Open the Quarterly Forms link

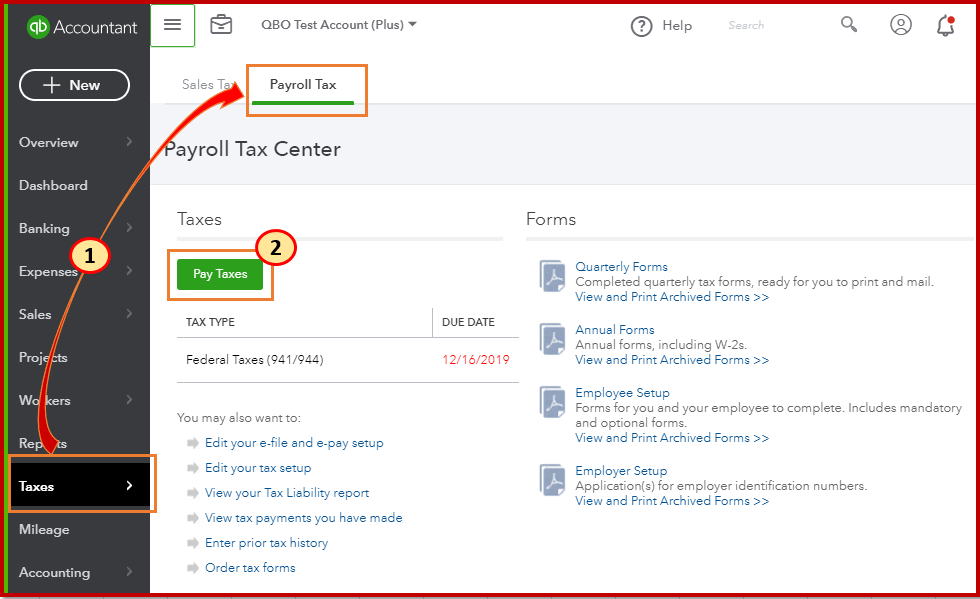tap(621, 266)
